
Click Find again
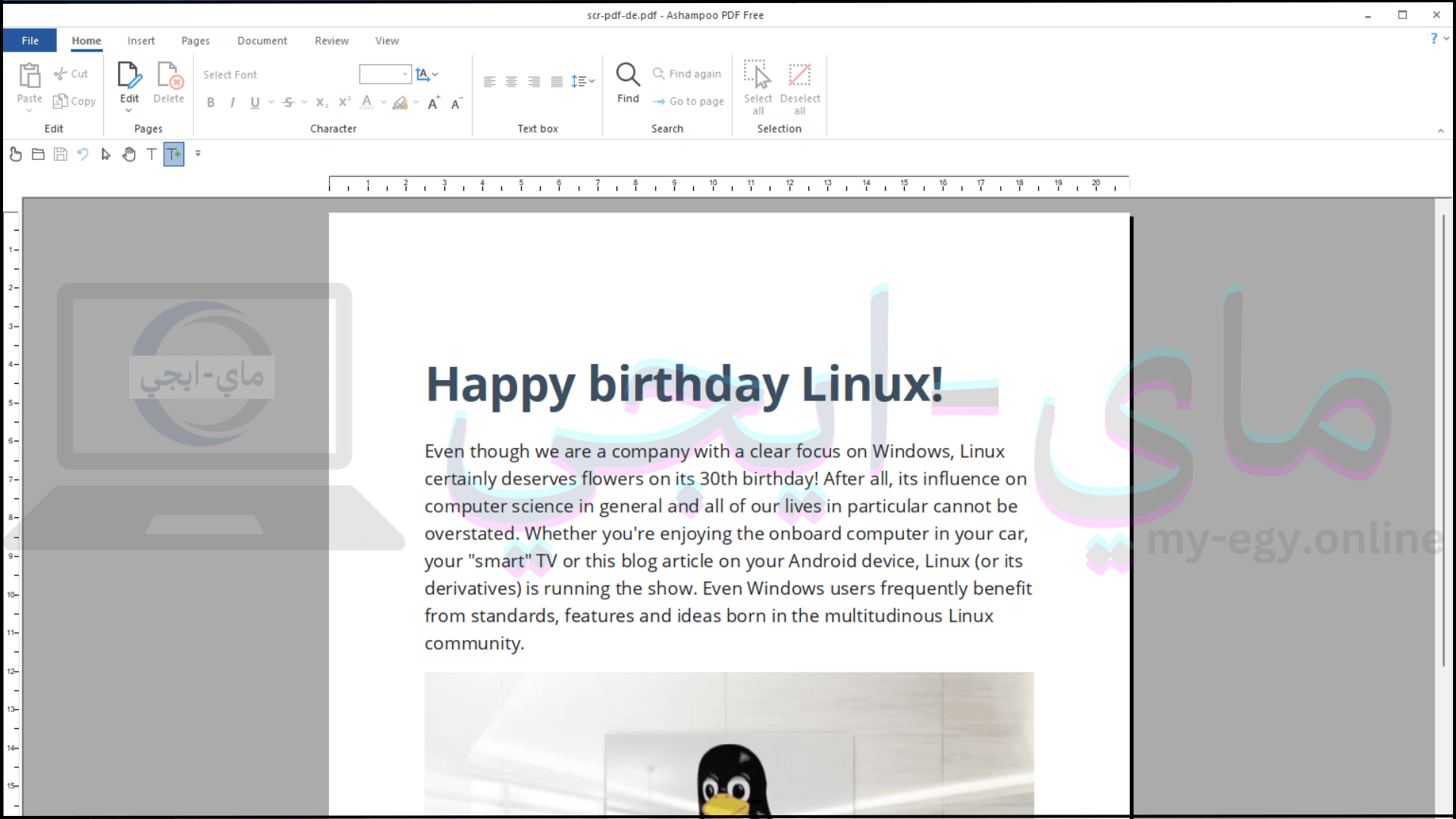(x=687, y=74)
